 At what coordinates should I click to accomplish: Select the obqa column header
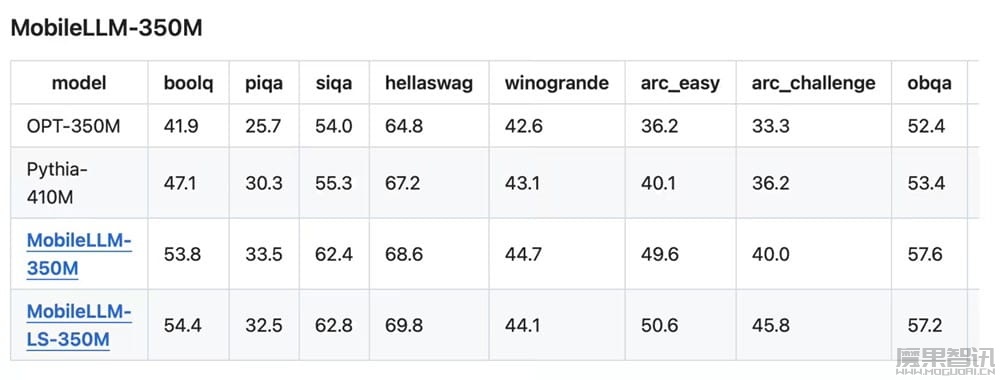click(930, 84)
